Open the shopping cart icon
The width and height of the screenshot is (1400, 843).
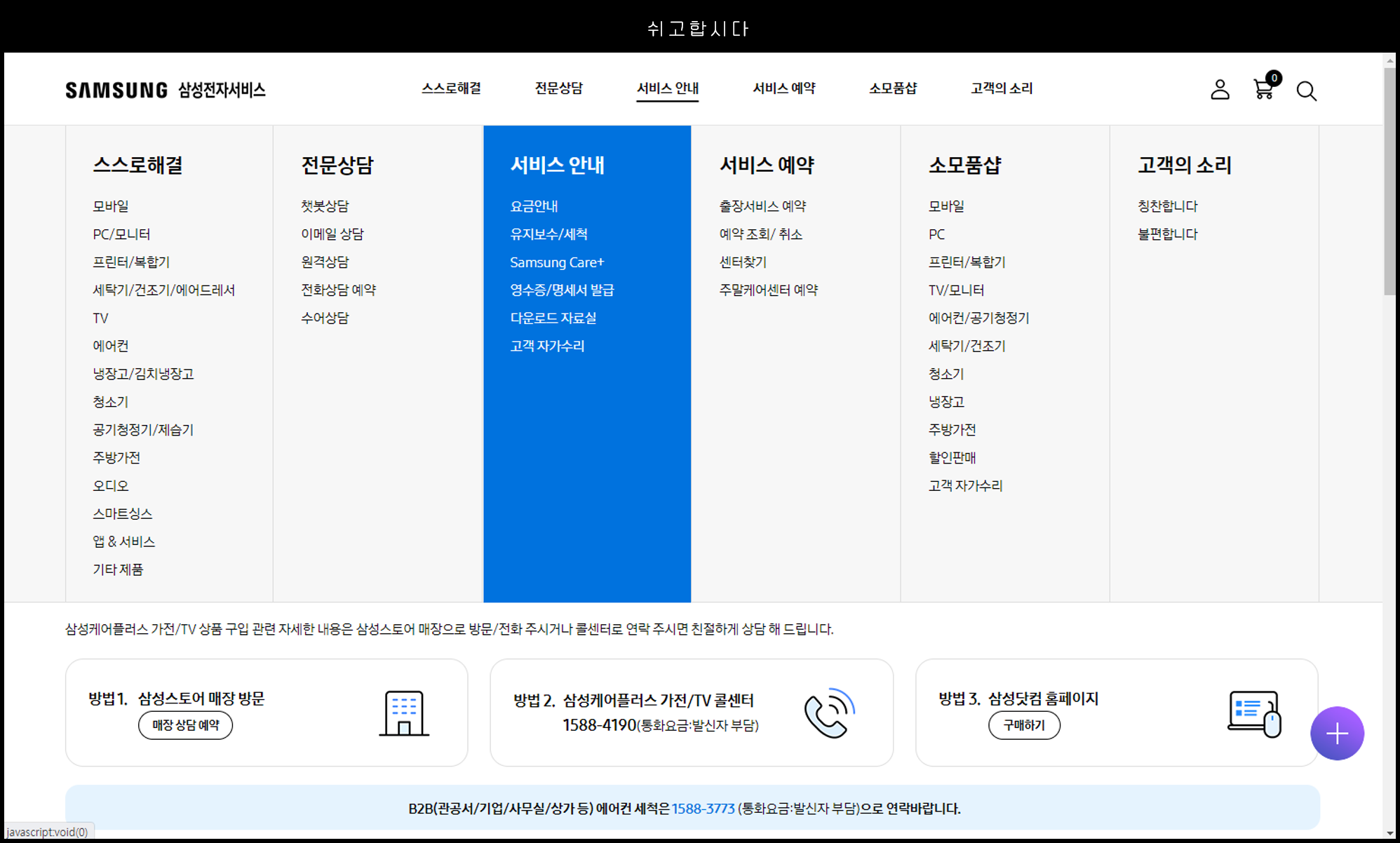pos(1264,90)
